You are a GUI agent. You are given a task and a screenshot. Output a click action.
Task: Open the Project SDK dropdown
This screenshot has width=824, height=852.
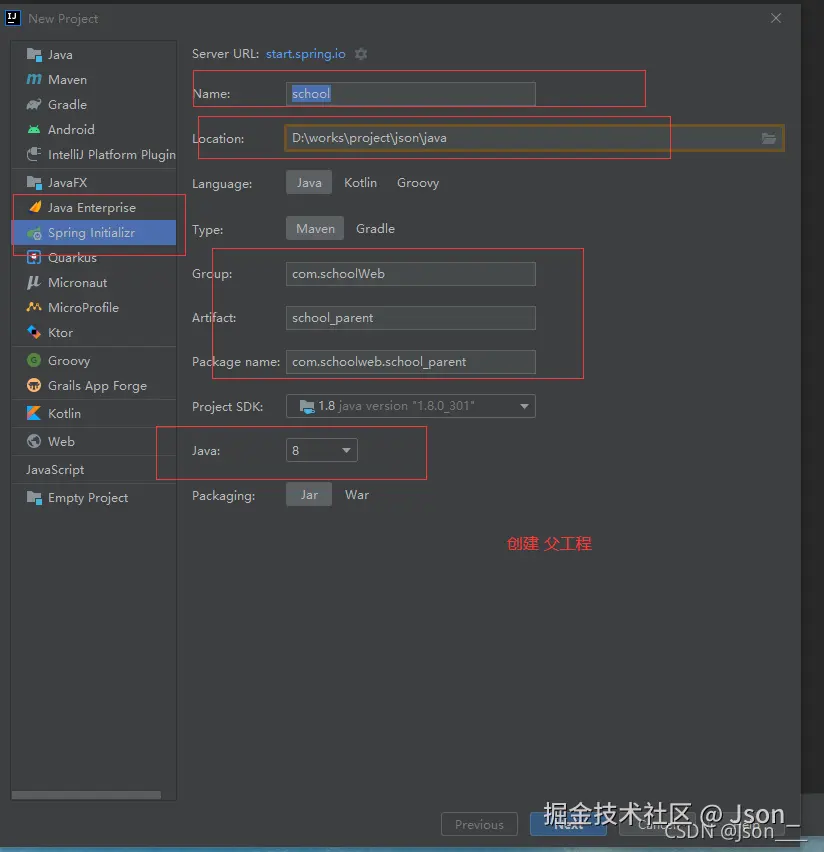[x=410, y=406]
